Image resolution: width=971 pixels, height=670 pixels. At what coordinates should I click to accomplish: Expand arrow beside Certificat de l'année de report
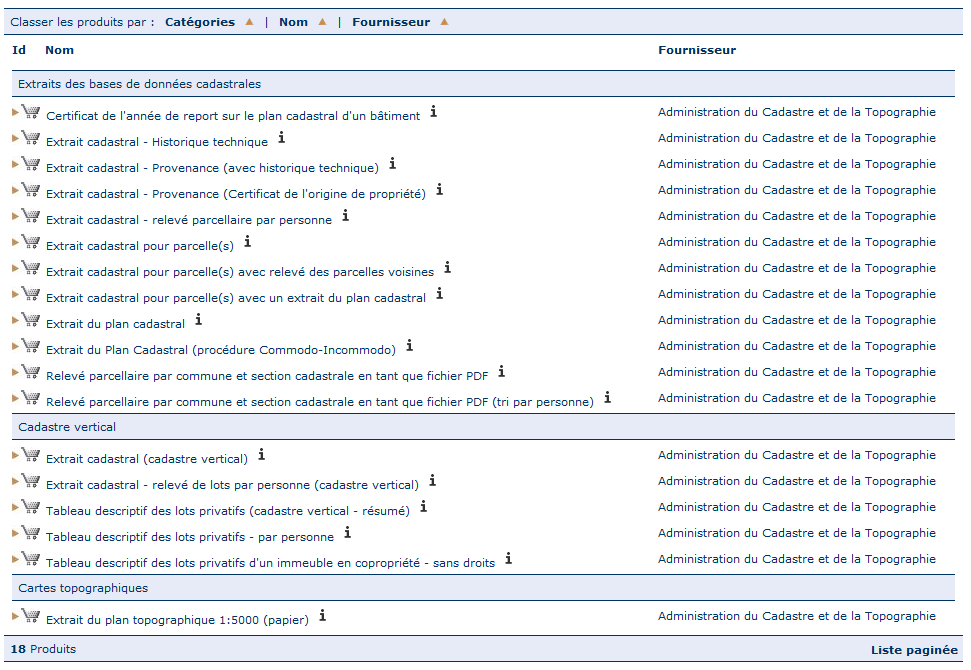coord(15,113)
